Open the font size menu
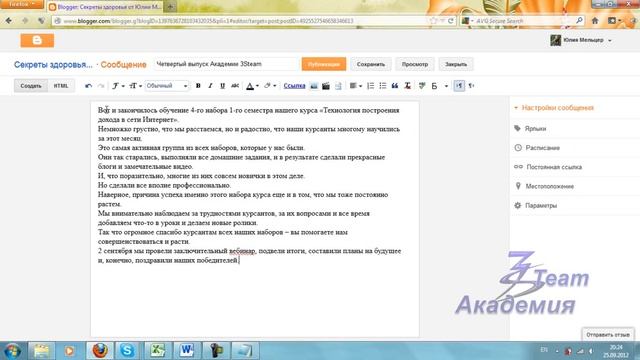Screen dimensions: 640x360 135,86
